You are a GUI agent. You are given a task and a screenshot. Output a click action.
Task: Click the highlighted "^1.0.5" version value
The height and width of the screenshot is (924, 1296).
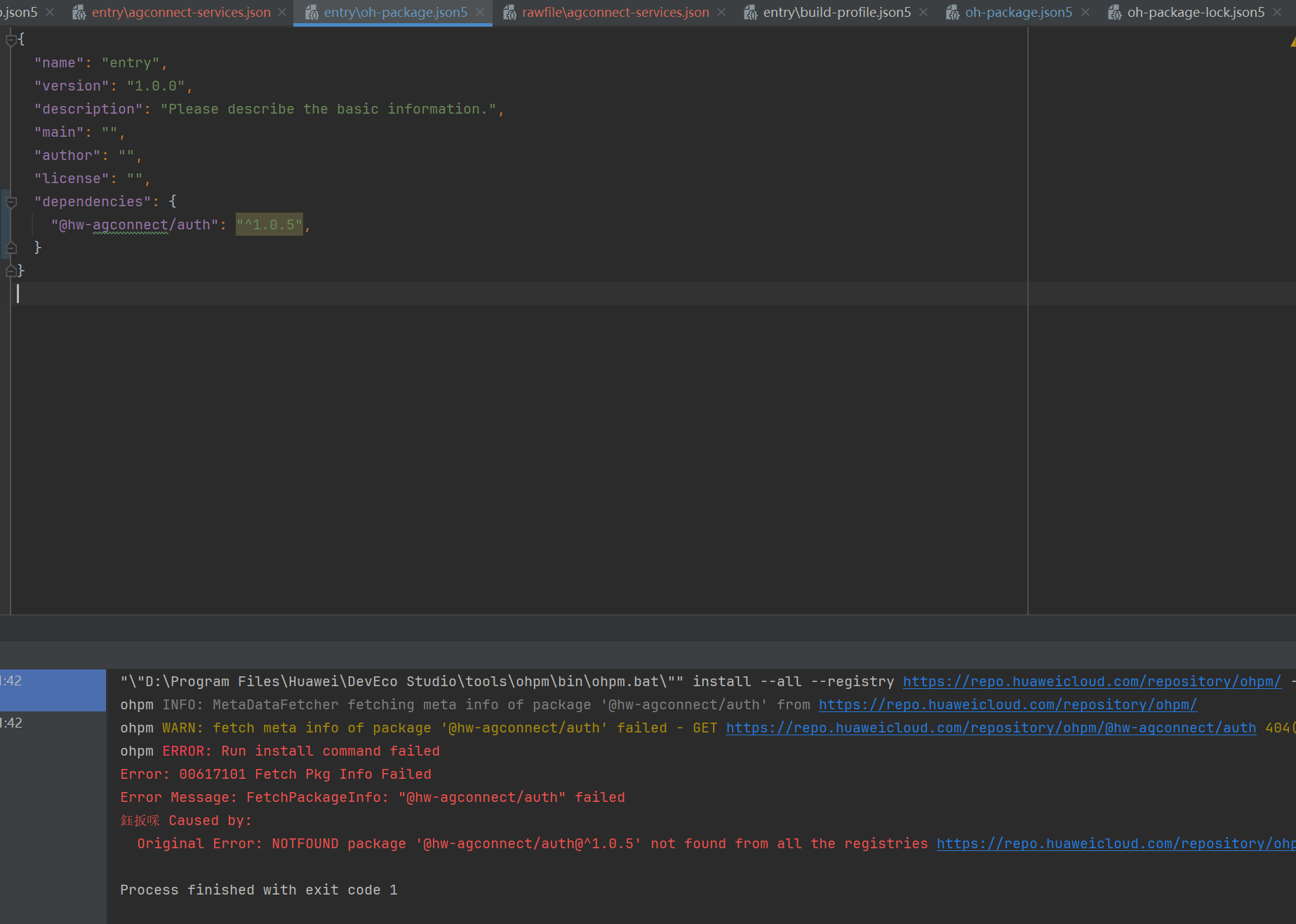point(269,225)
